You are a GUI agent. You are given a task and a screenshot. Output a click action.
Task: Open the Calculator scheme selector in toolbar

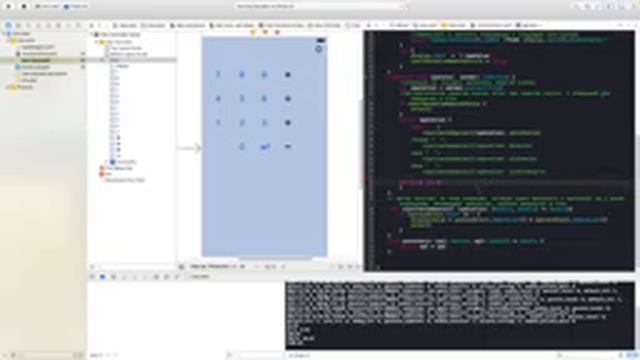click(47, 6)
